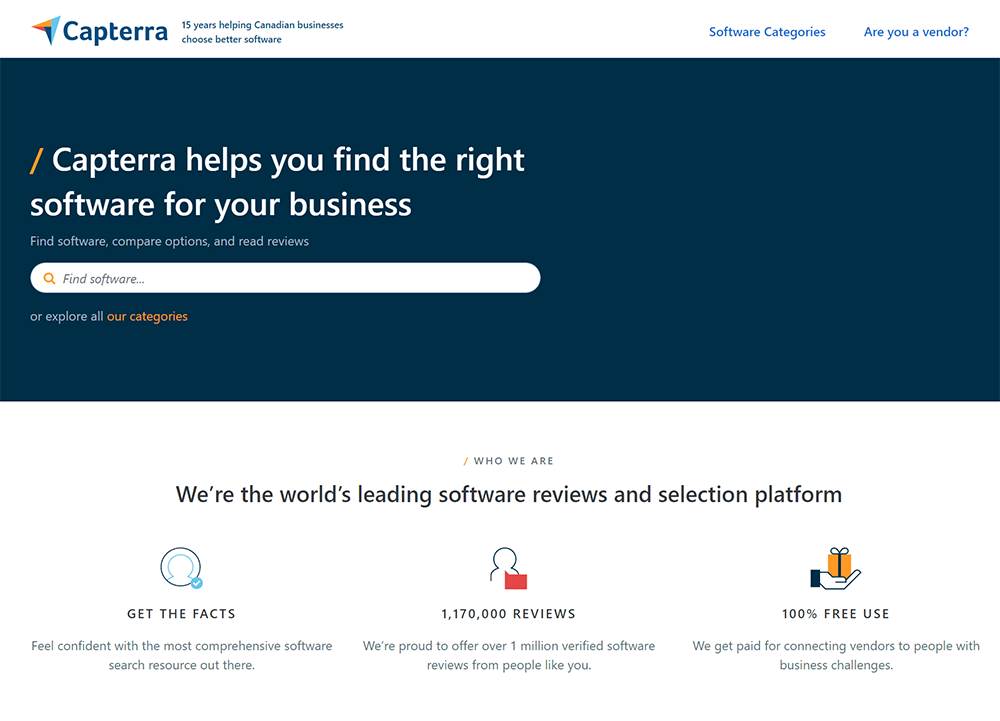The width and height of the screenshot is (1000, 721).
Task: Click the "100% FREE USE" heading
Action: tap(835, 614)
